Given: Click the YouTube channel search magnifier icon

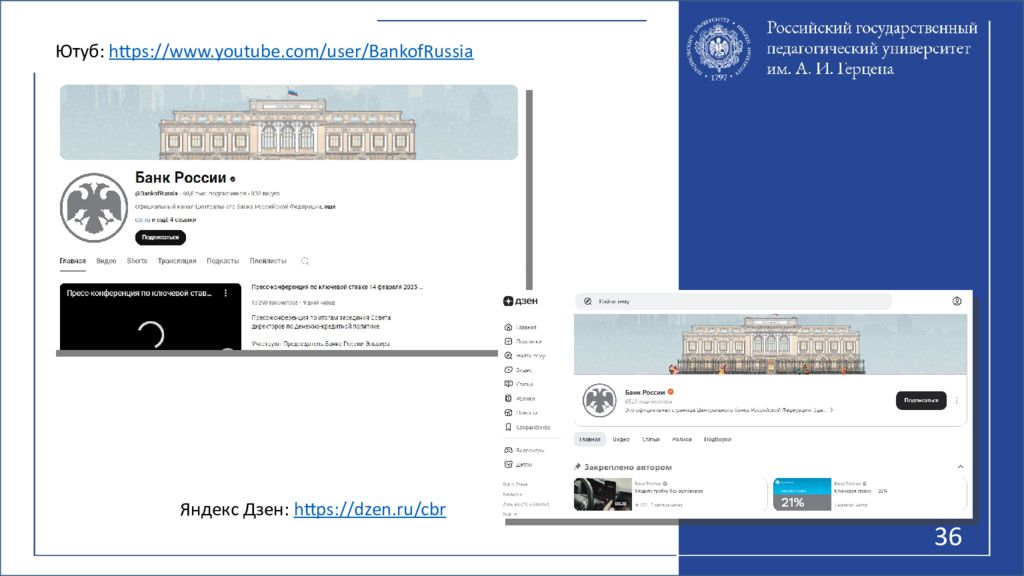Looking at the screenshot, I should coord(305,261).
